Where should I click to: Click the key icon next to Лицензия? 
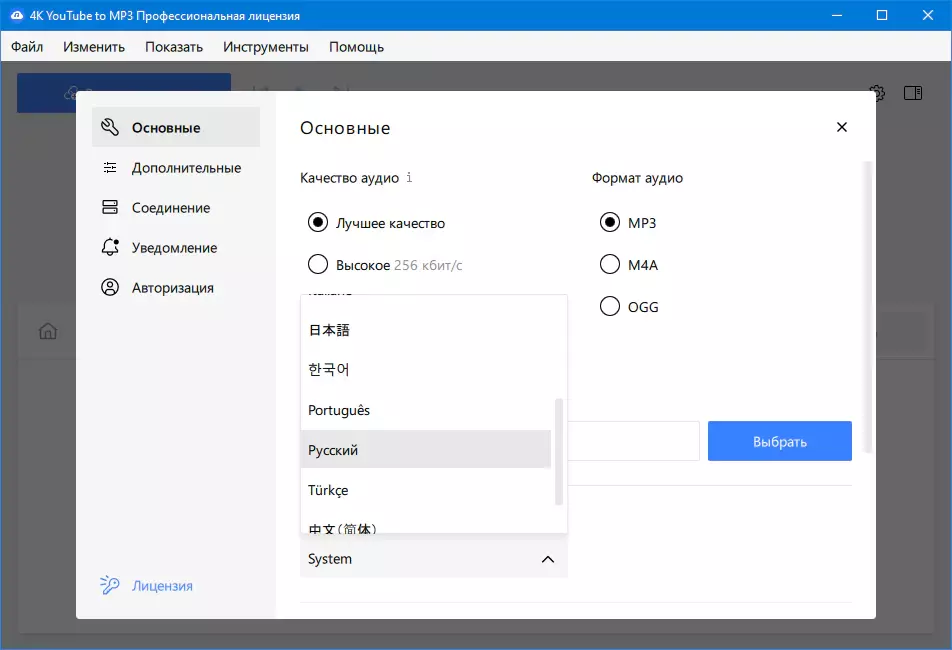tap(110, 586)
